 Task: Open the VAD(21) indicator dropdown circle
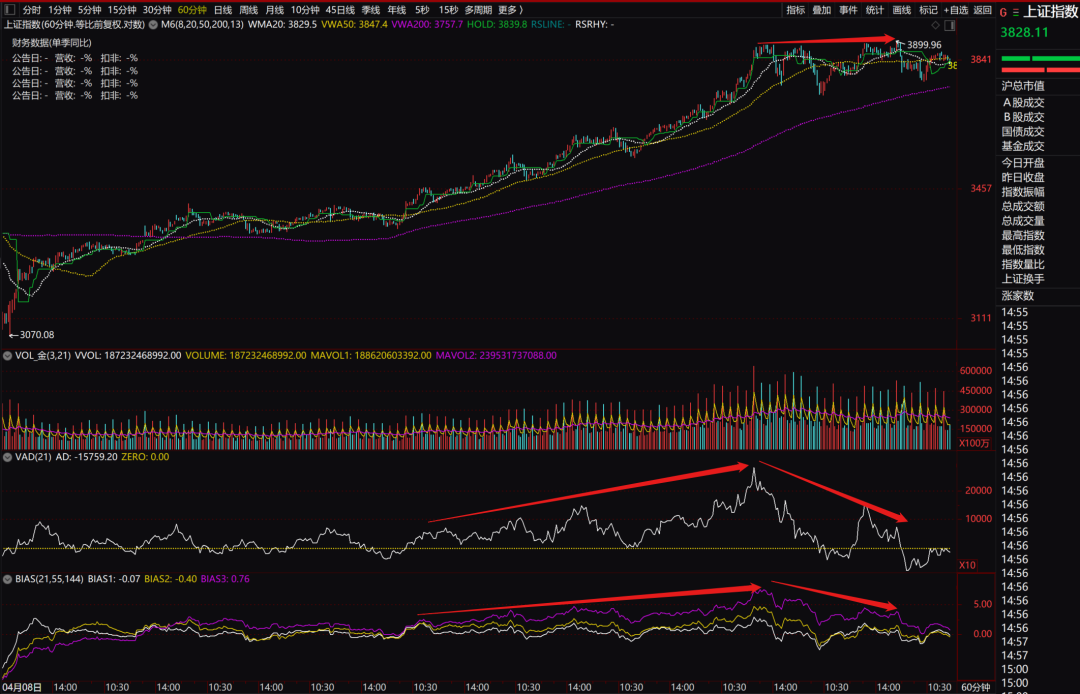coord(8,456)
